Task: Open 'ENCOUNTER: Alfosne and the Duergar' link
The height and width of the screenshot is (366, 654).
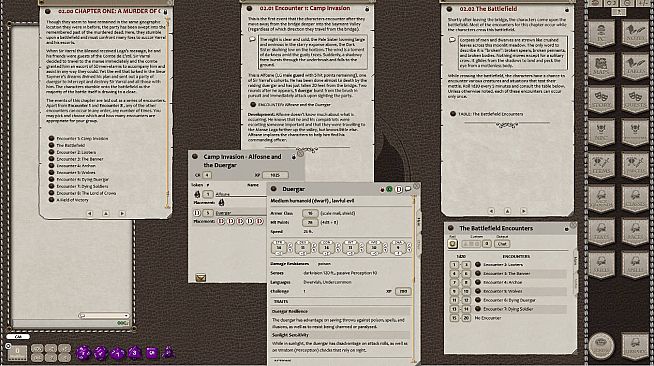Action: 294,105
